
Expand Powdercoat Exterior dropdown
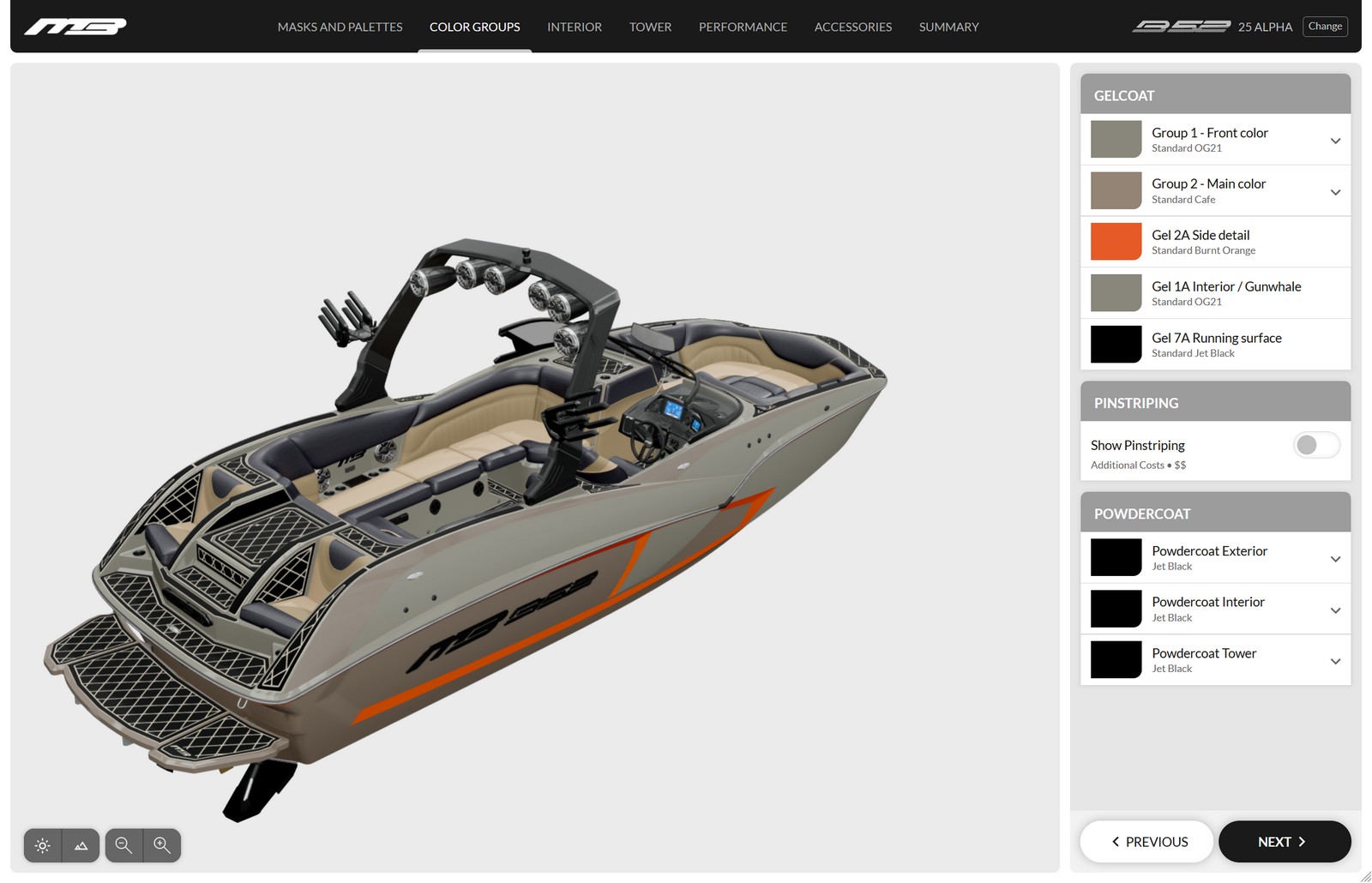1334,559
